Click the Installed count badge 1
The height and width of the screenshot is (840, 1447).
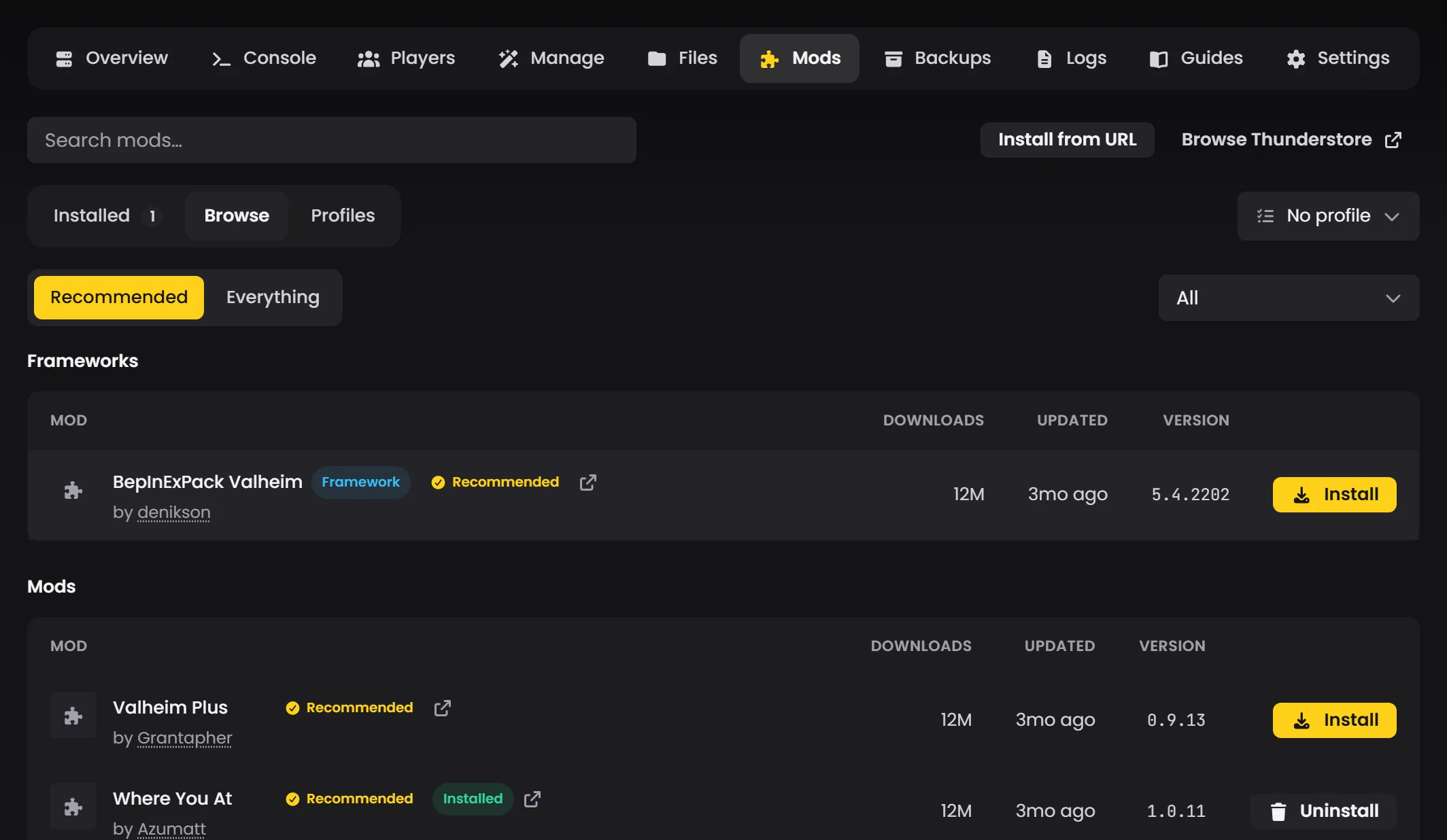(x=152, y=216)
